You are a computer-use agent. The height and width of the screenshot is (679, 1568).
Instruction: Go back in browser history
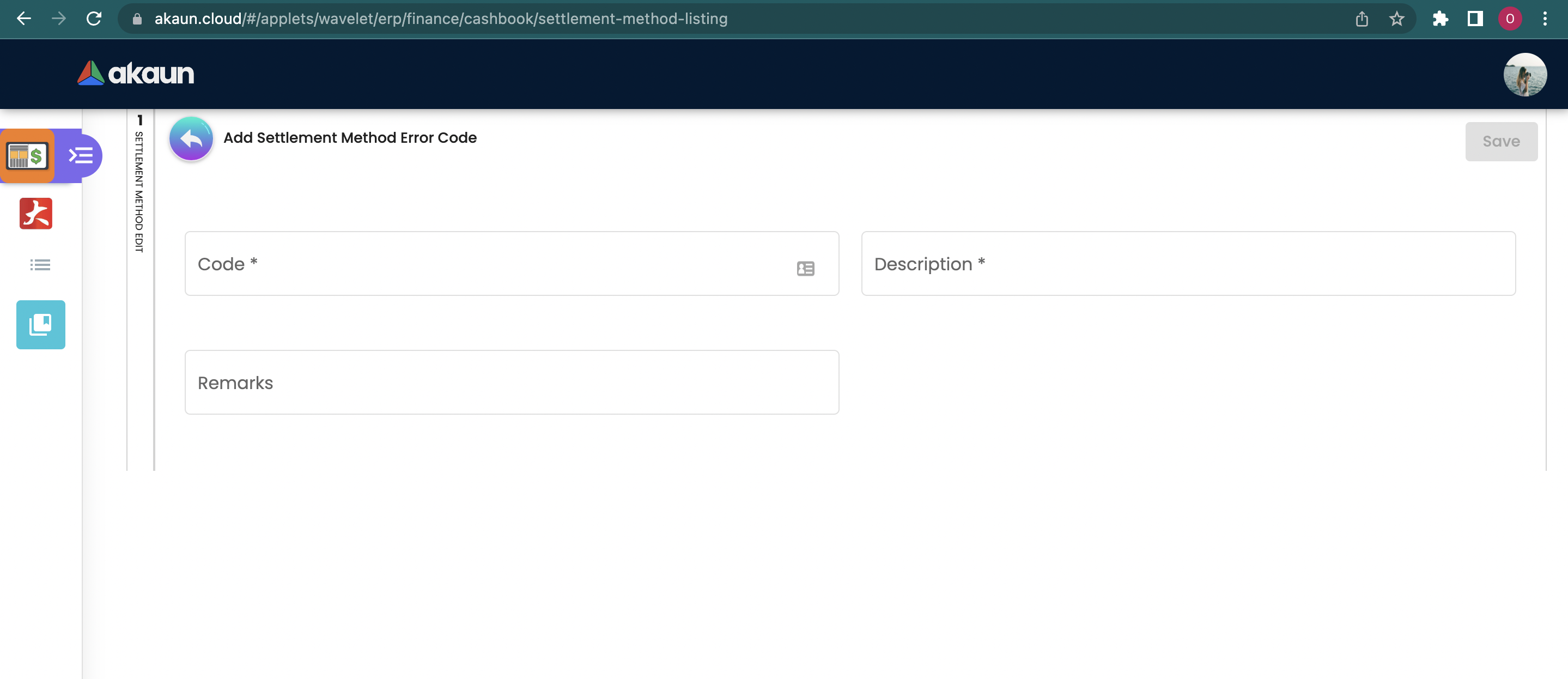point(24,19)
